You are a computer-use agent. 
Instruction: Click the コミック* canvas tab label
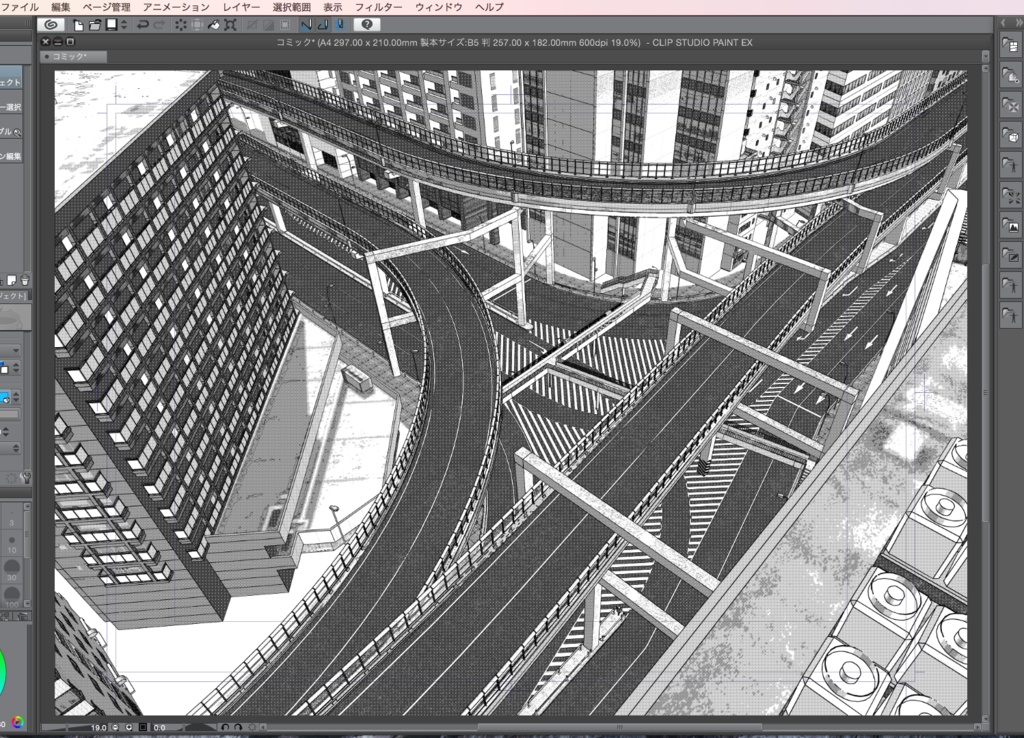pos(70,56)
